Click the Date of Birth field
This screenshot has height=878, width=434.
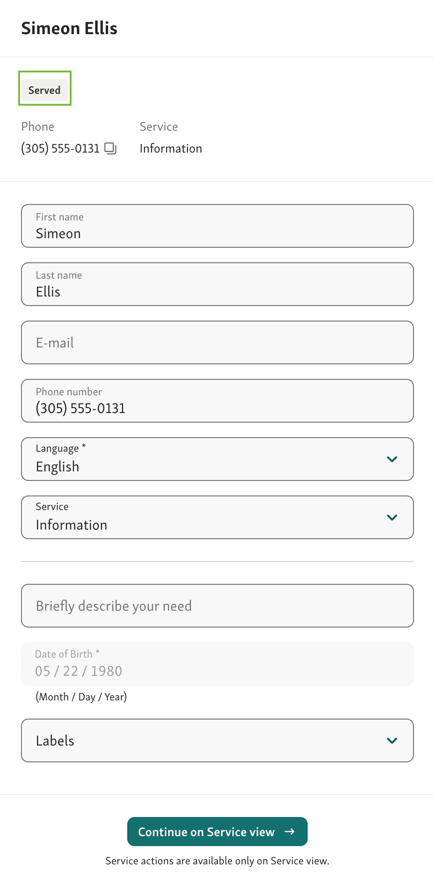click(x=217, y=664)
